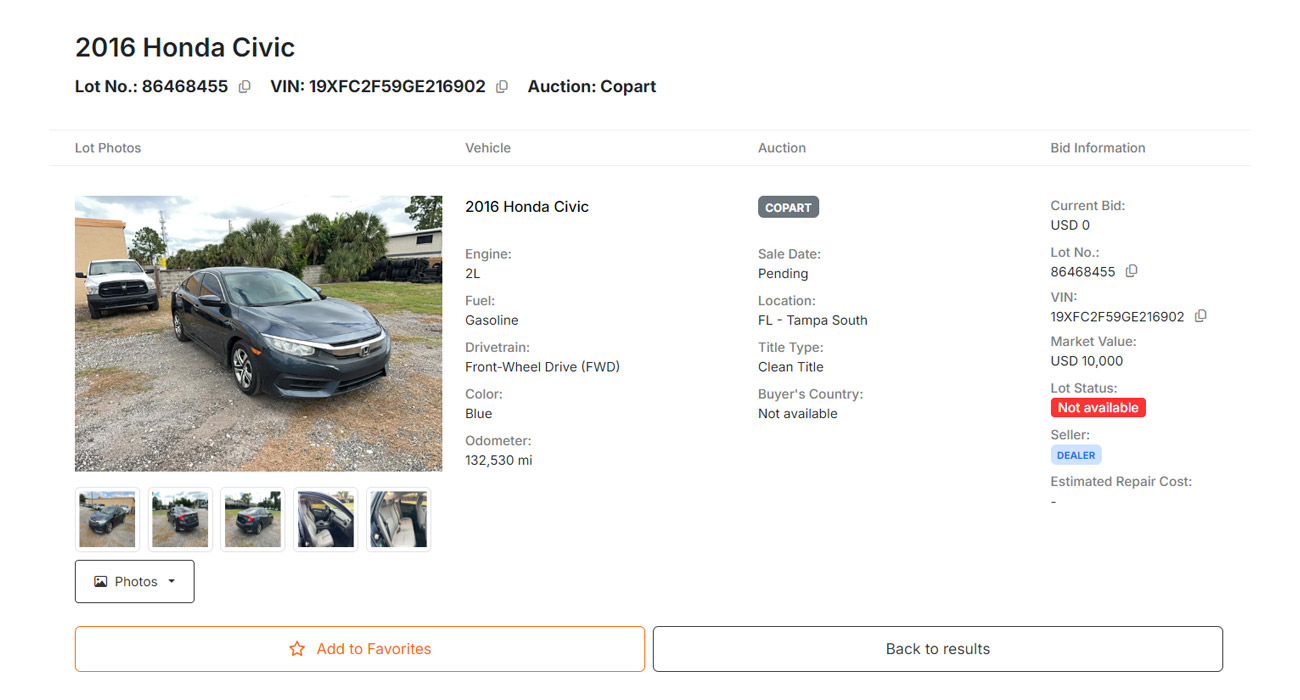
Task: Select the second rear-view thumbnail
Action: (180, 519)
